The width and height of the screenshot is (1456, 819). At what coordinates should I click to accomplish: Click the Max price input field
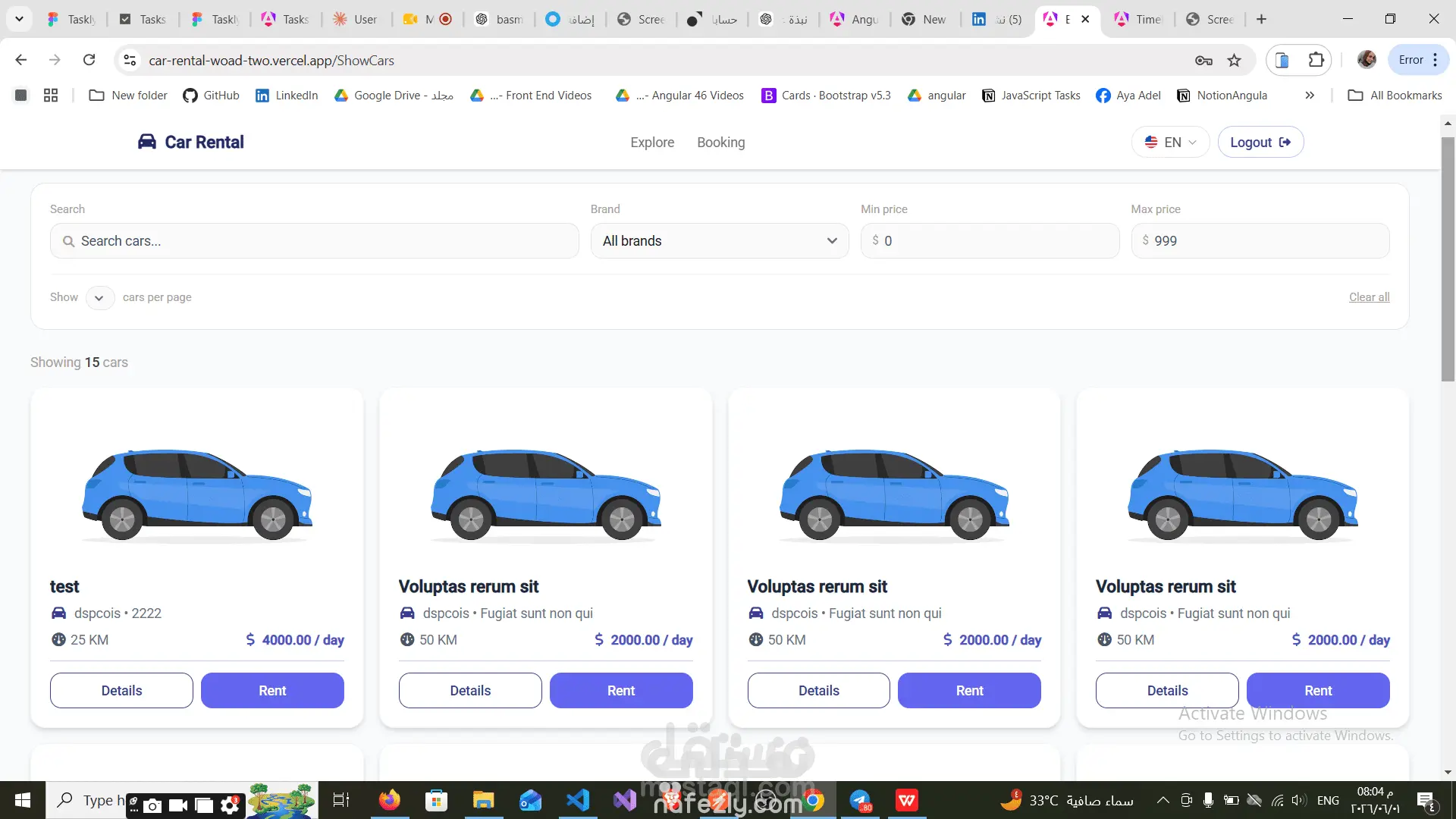coord(1260,241)
